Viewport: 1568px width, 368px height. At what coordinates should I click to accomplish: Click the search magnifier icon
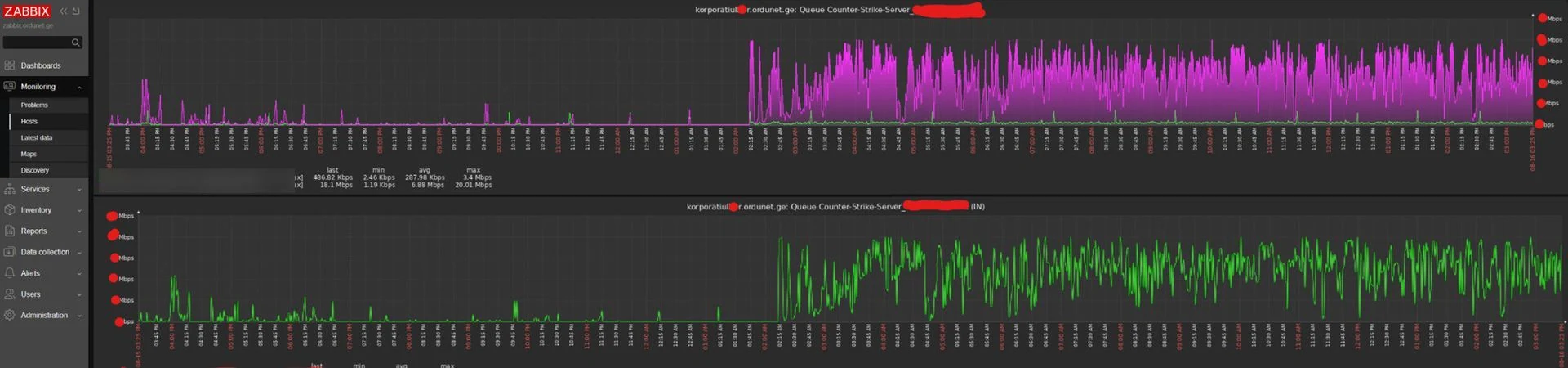[75, 43]
